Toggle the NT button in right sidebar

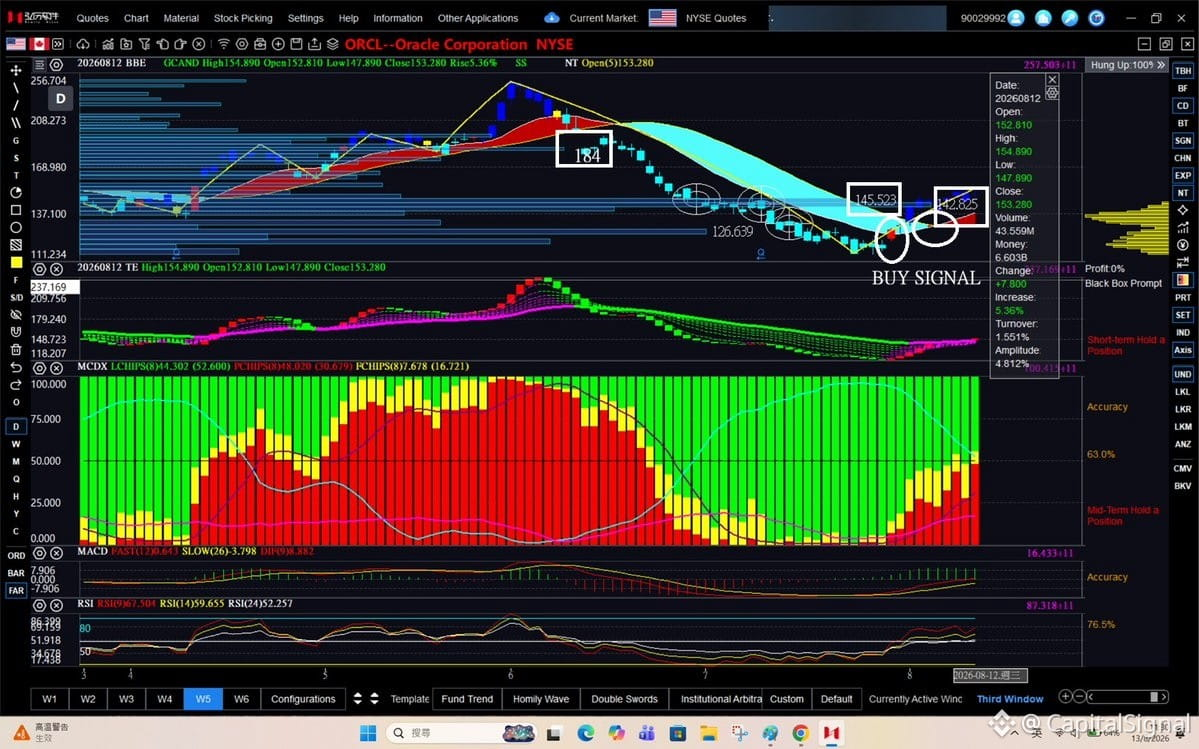pos(1183,193)
